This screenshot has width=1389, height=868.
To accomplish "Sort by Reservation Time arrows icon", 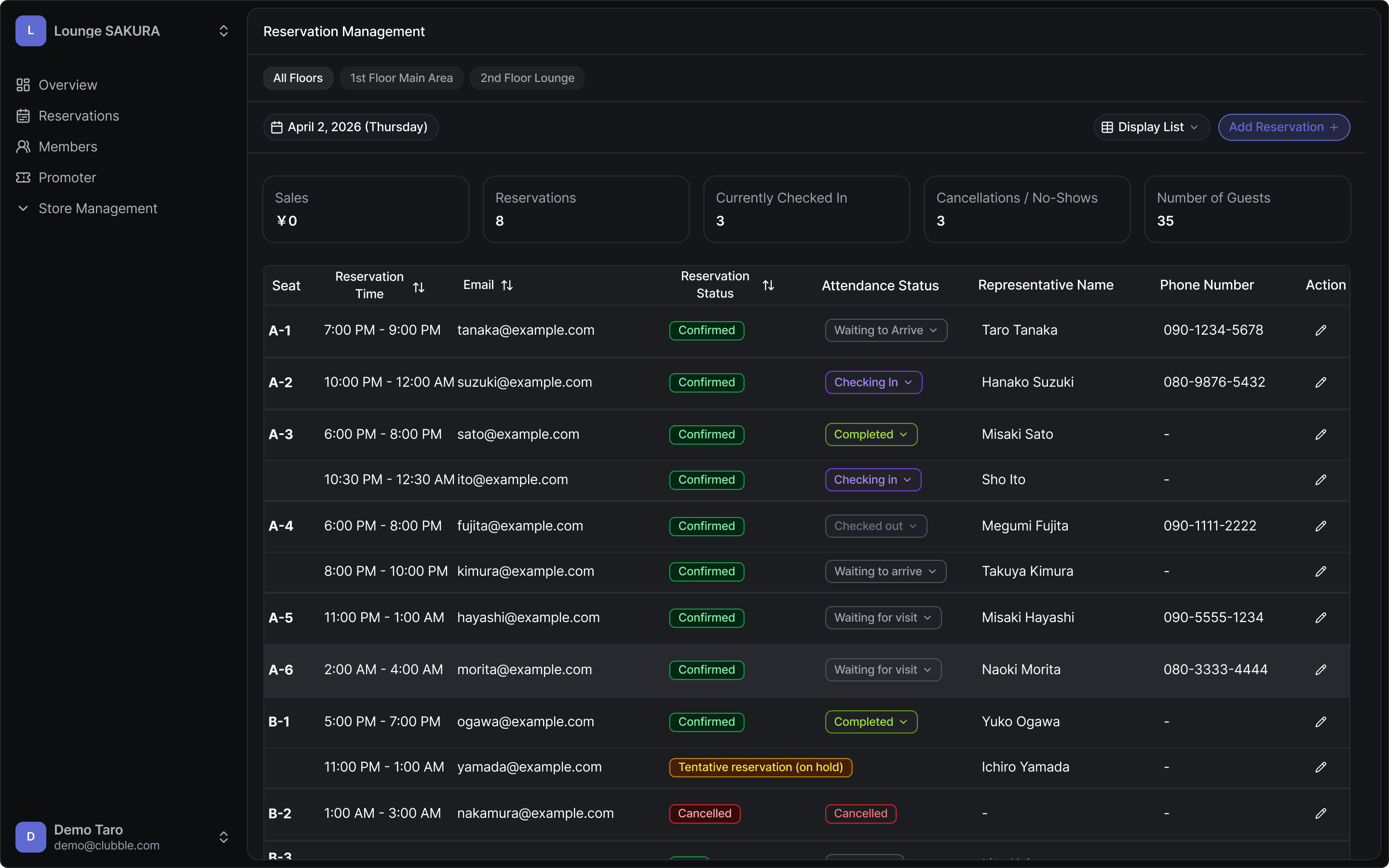I will click(x=419, y=287).
